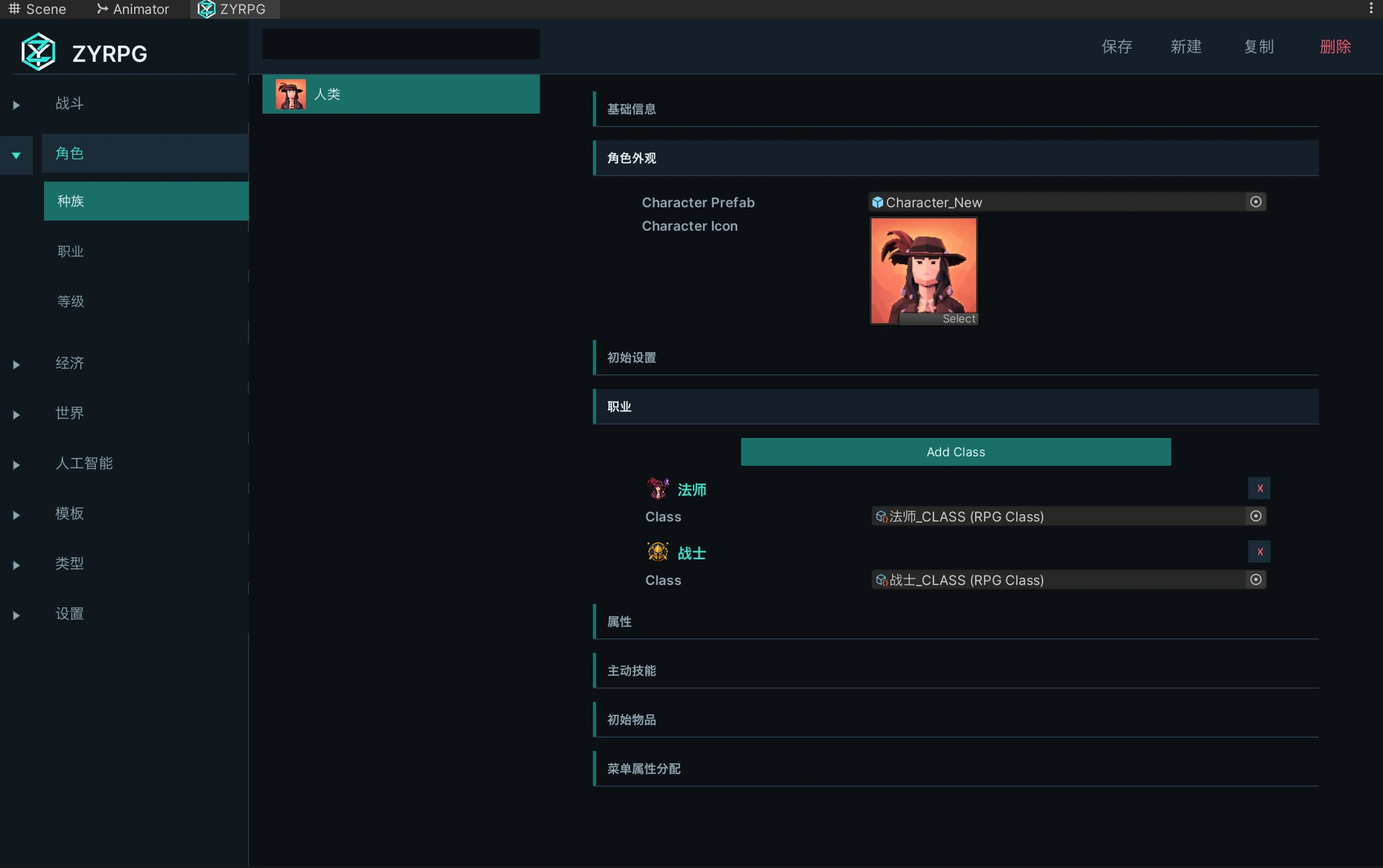The width and height of the screenshot is (1383, 868).
Task: Click the 保存 save button
Action: coord(1116,47)
